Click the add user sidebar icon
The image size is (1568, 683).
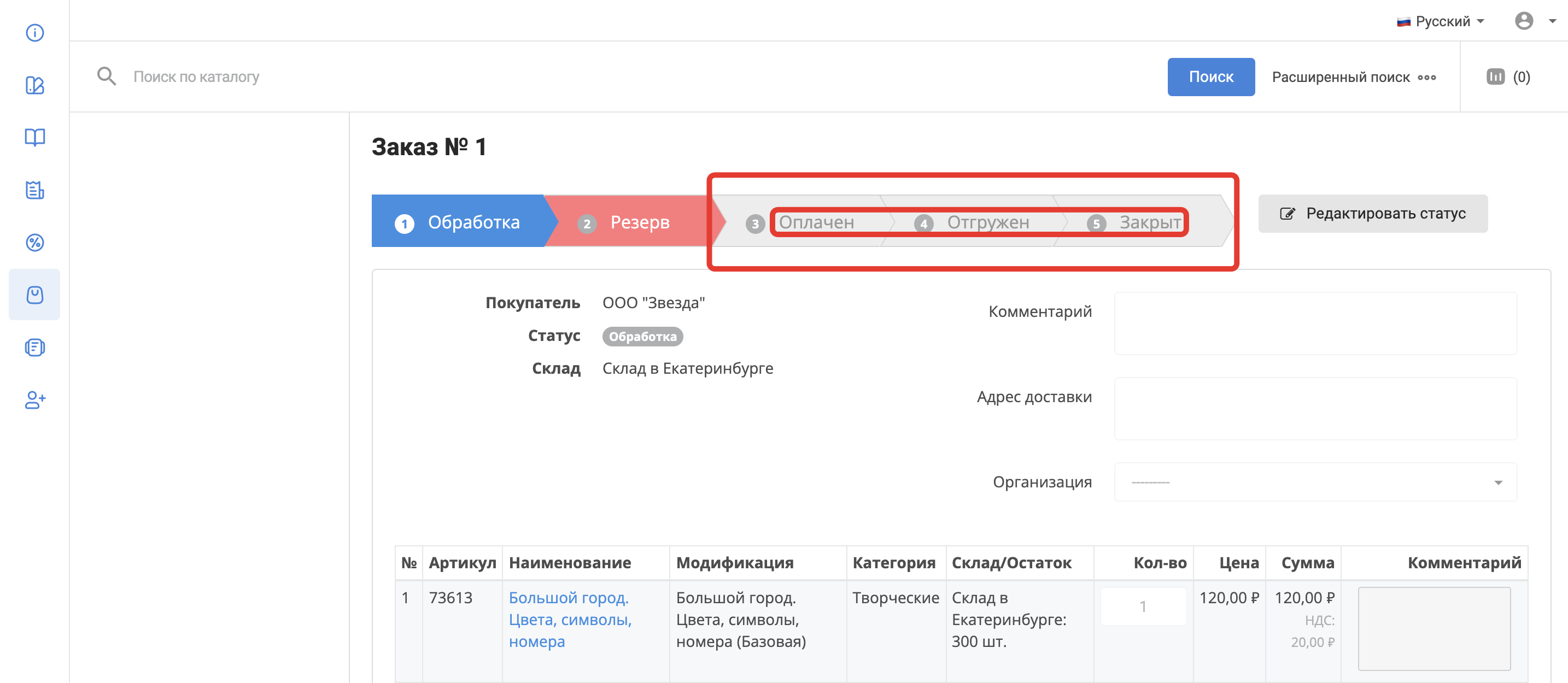click(x=34, y=399)
